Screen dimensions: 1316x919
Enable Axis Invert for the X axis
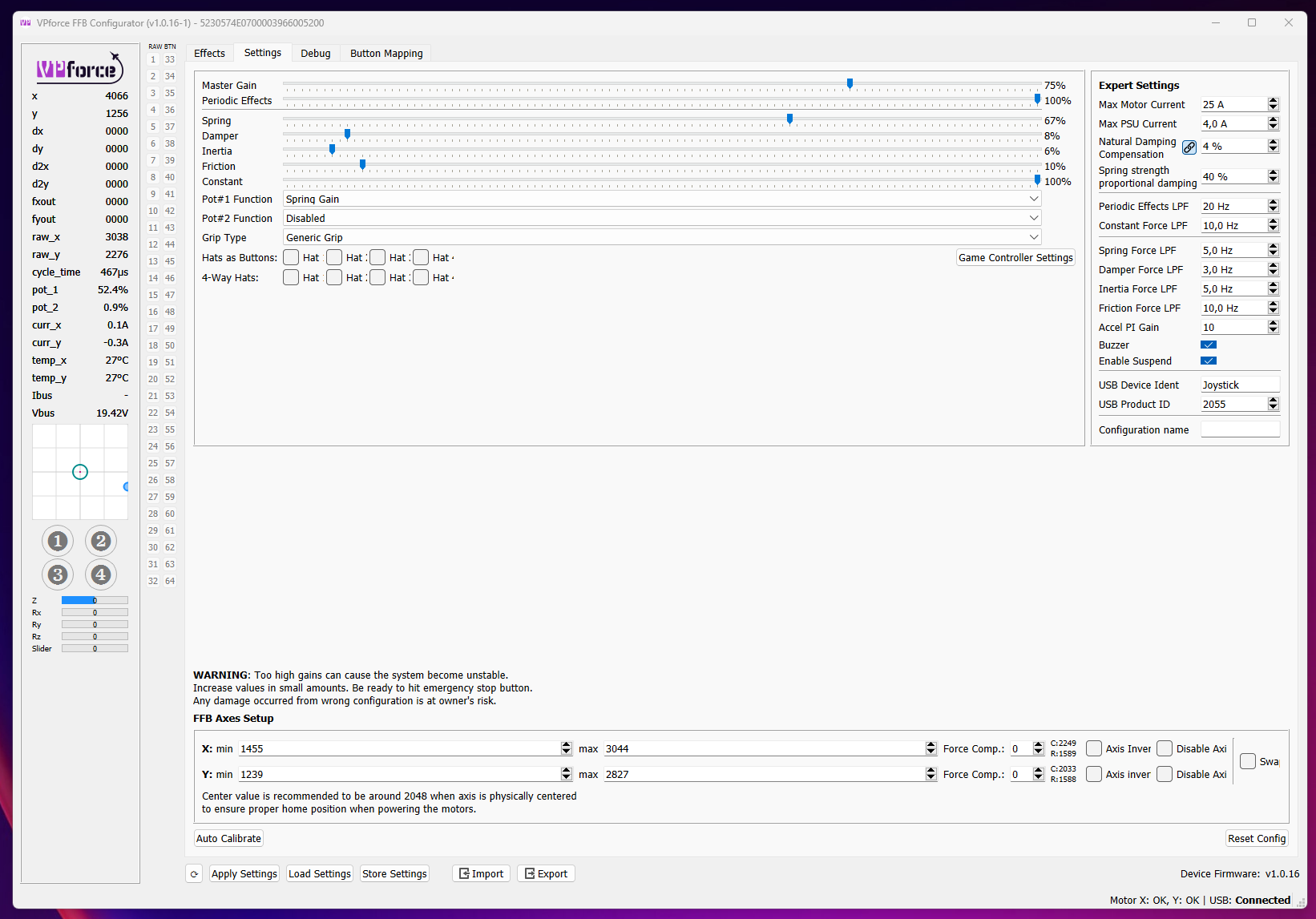pos(1094,748)
